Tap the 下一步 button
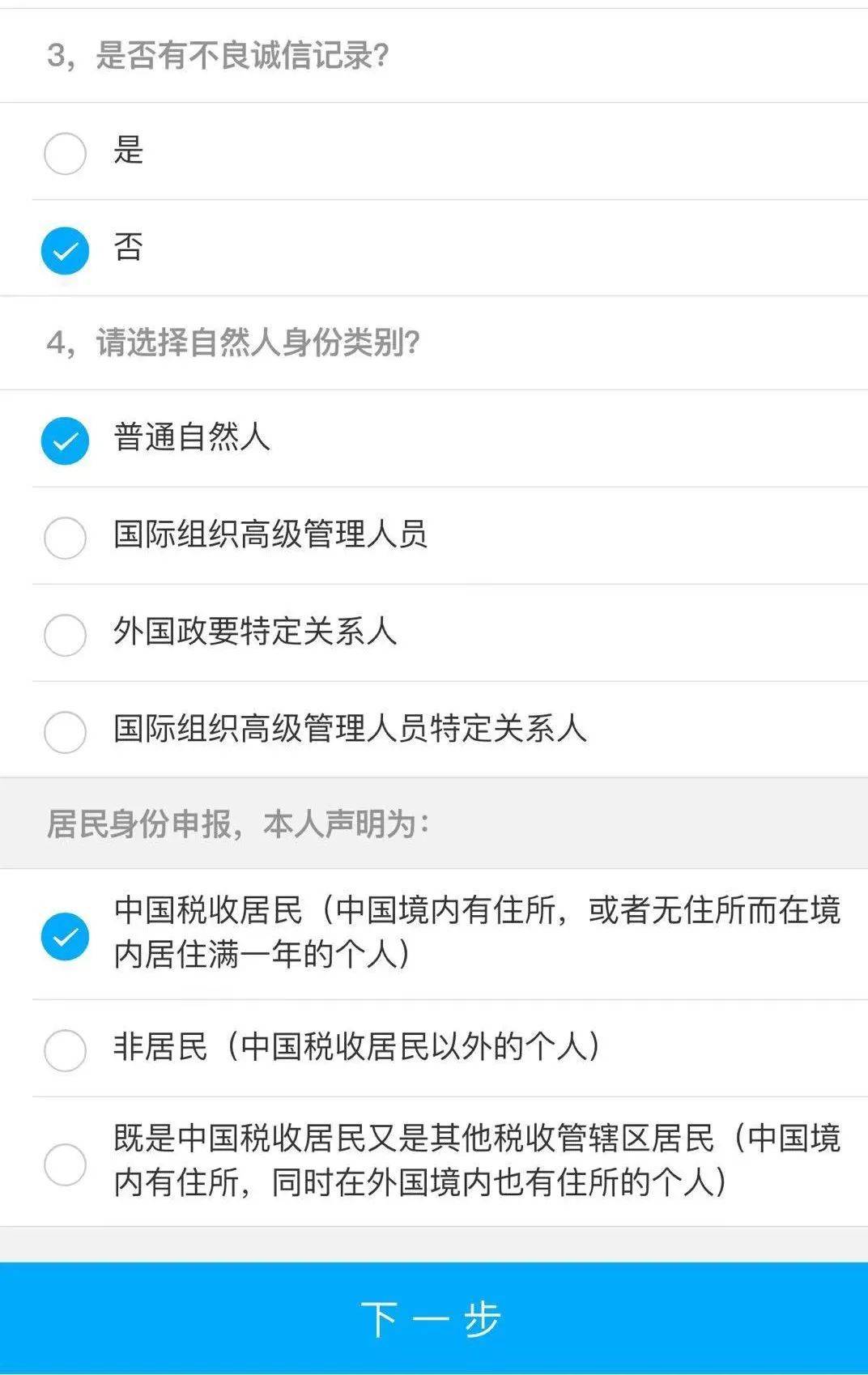868x1375 pixels. pos(434,1318)
